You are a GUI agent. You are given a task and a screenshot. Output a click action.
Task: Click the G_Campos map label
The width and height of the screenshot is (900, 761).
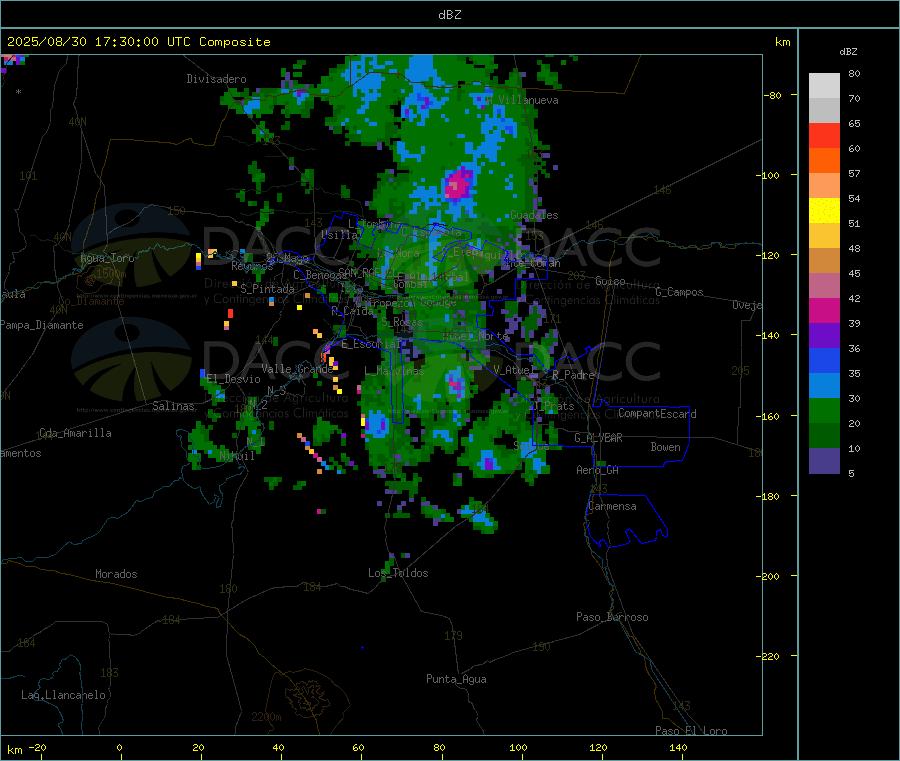click(x=679, y=292)
